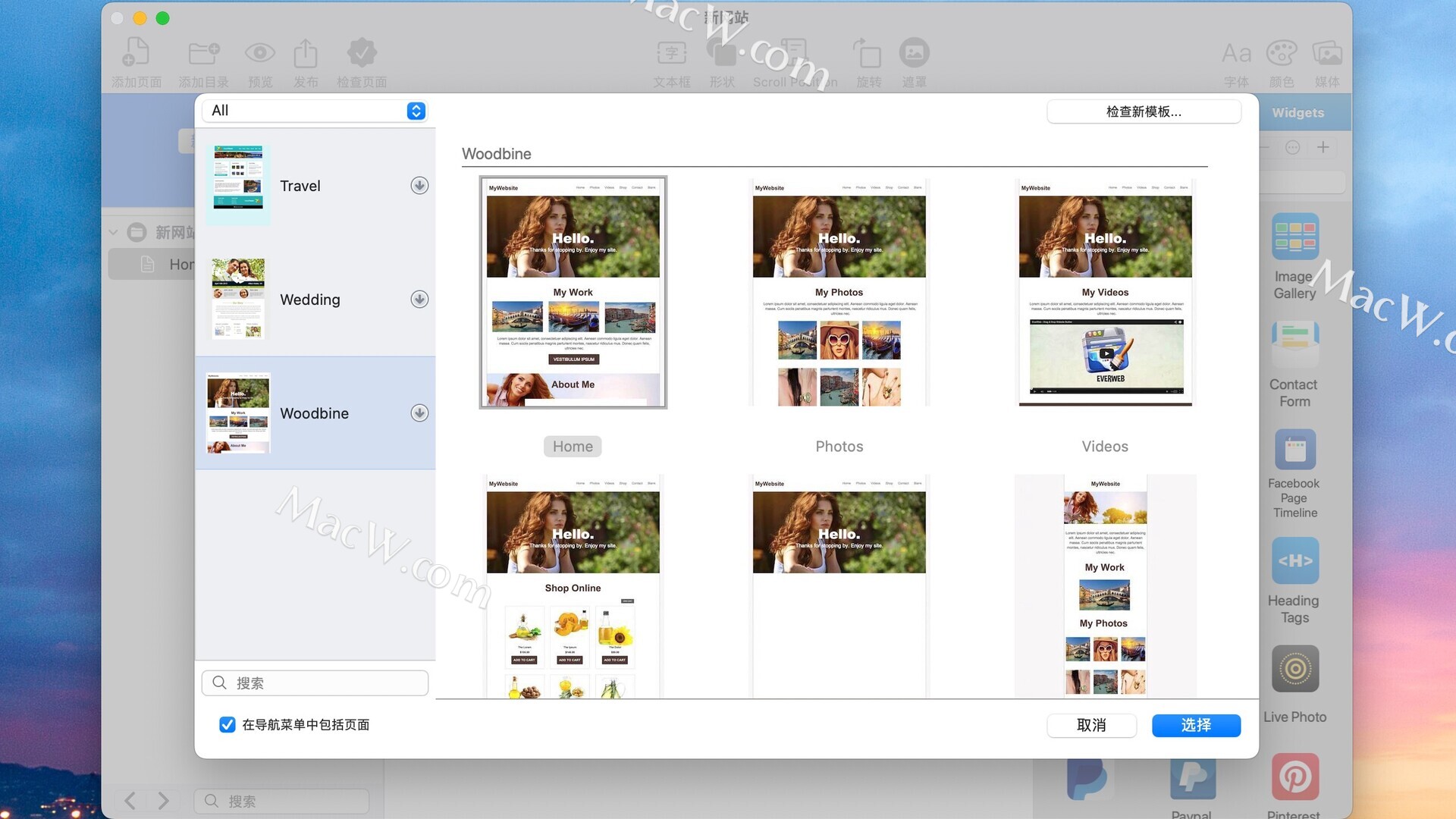The height and width of the screenshot is (819, 1456).
Task: Click the bottom window search field
Action: [x=281, y=801]
